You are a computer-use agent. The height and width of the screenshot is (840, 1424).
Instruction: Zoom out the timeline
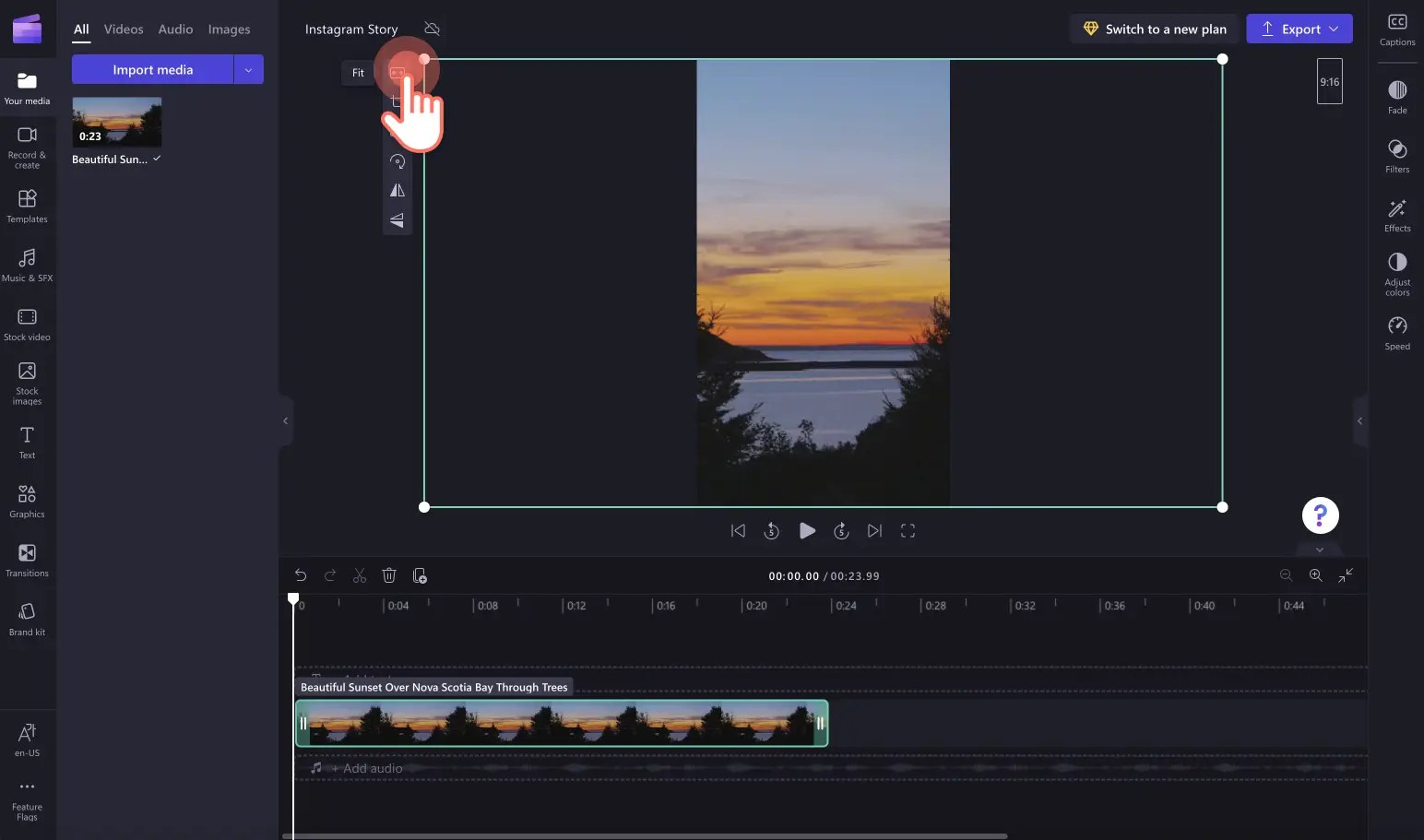tap(1286, 575)
